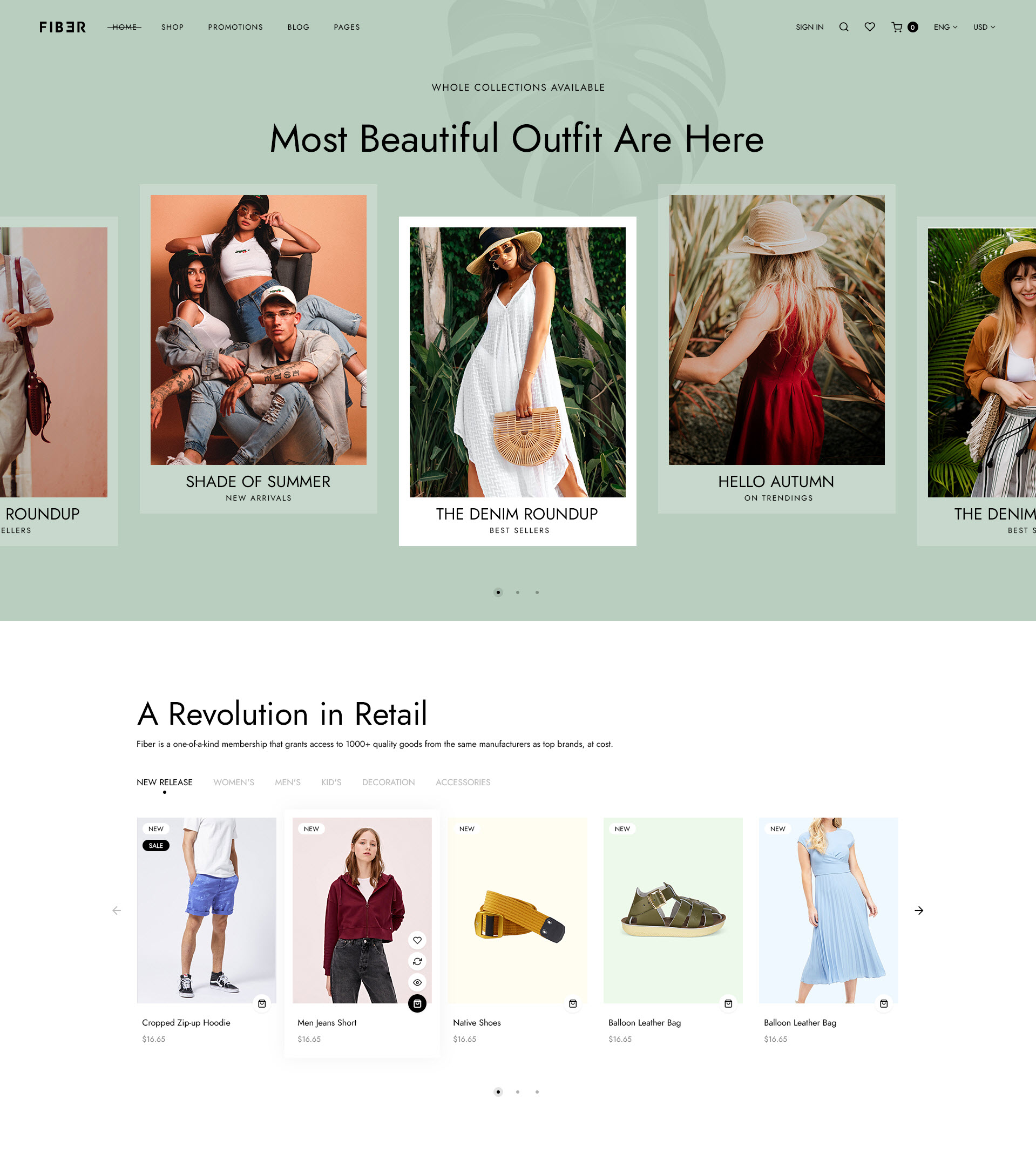Image resolution: width=1036 pixels, height=1153 pixels.
Task: Add Men Jeans Short to wishlist
Action: pos(417,940)
